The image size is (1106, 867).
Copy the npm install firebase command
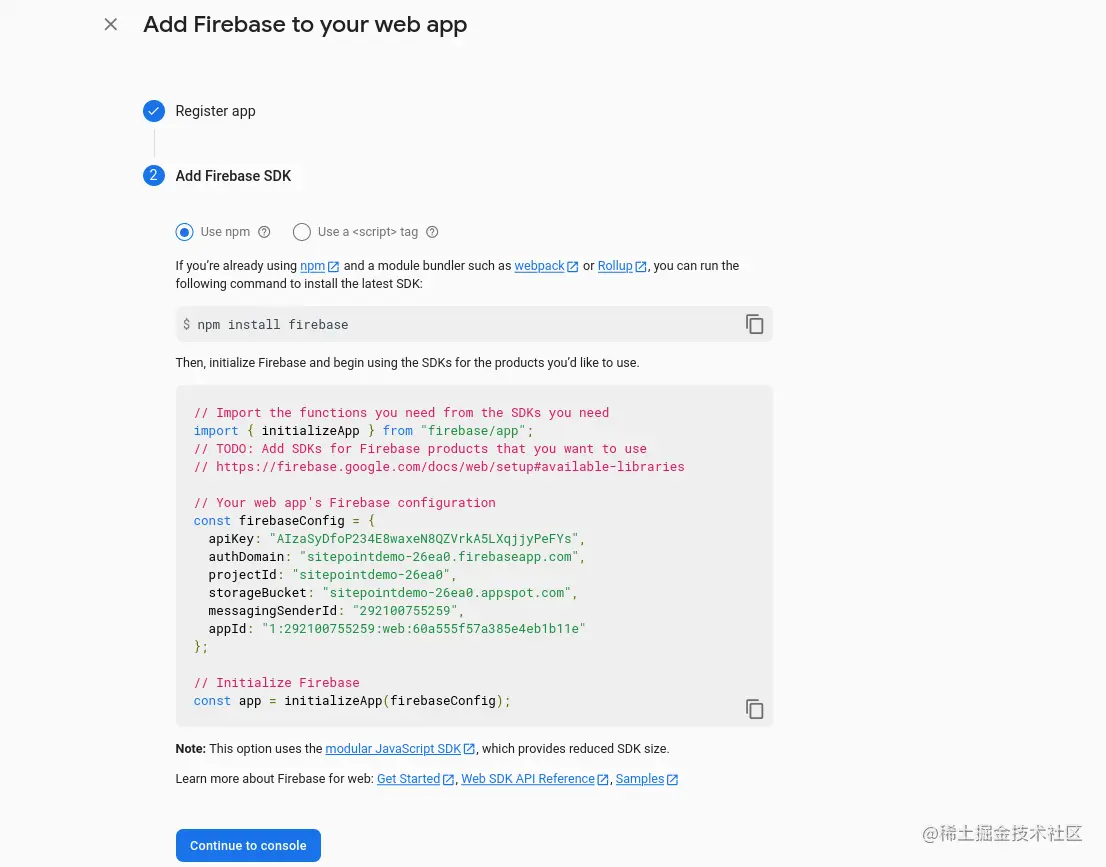[755, 323]
